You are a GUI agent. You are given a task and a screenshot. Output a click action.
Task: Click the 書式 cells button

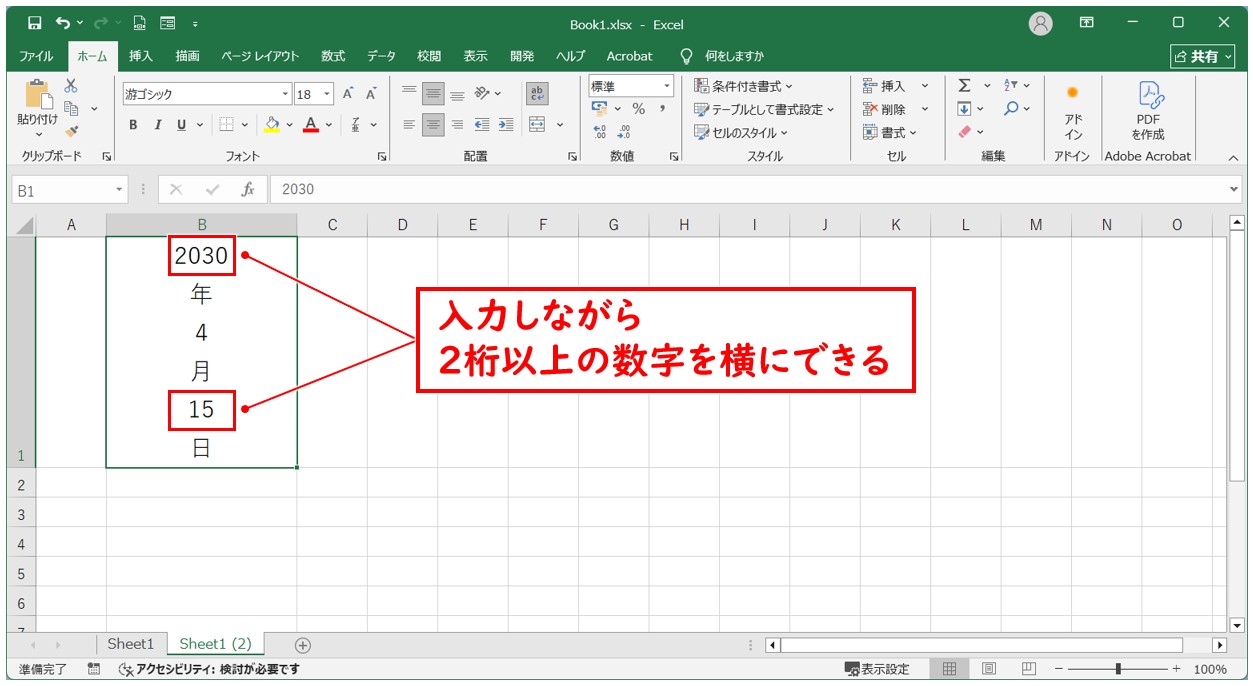(889, 132)
